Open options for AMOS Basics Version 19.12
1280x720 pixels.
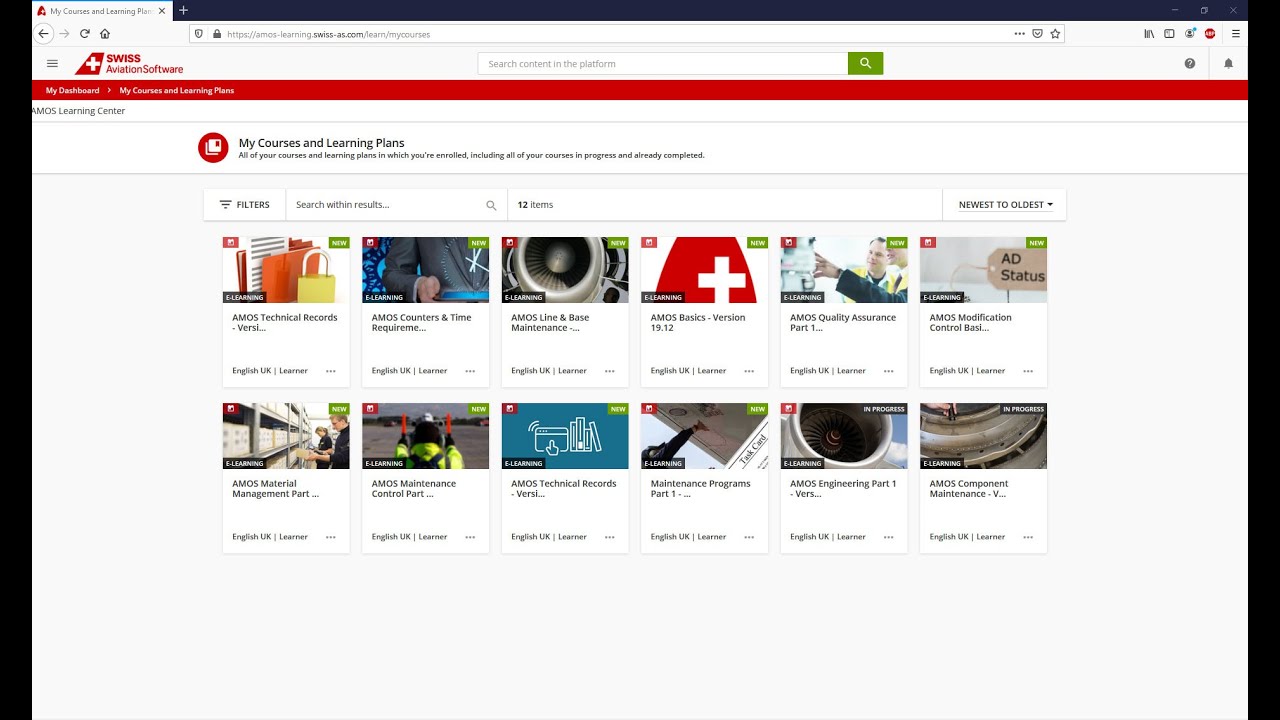pos(749,371)
